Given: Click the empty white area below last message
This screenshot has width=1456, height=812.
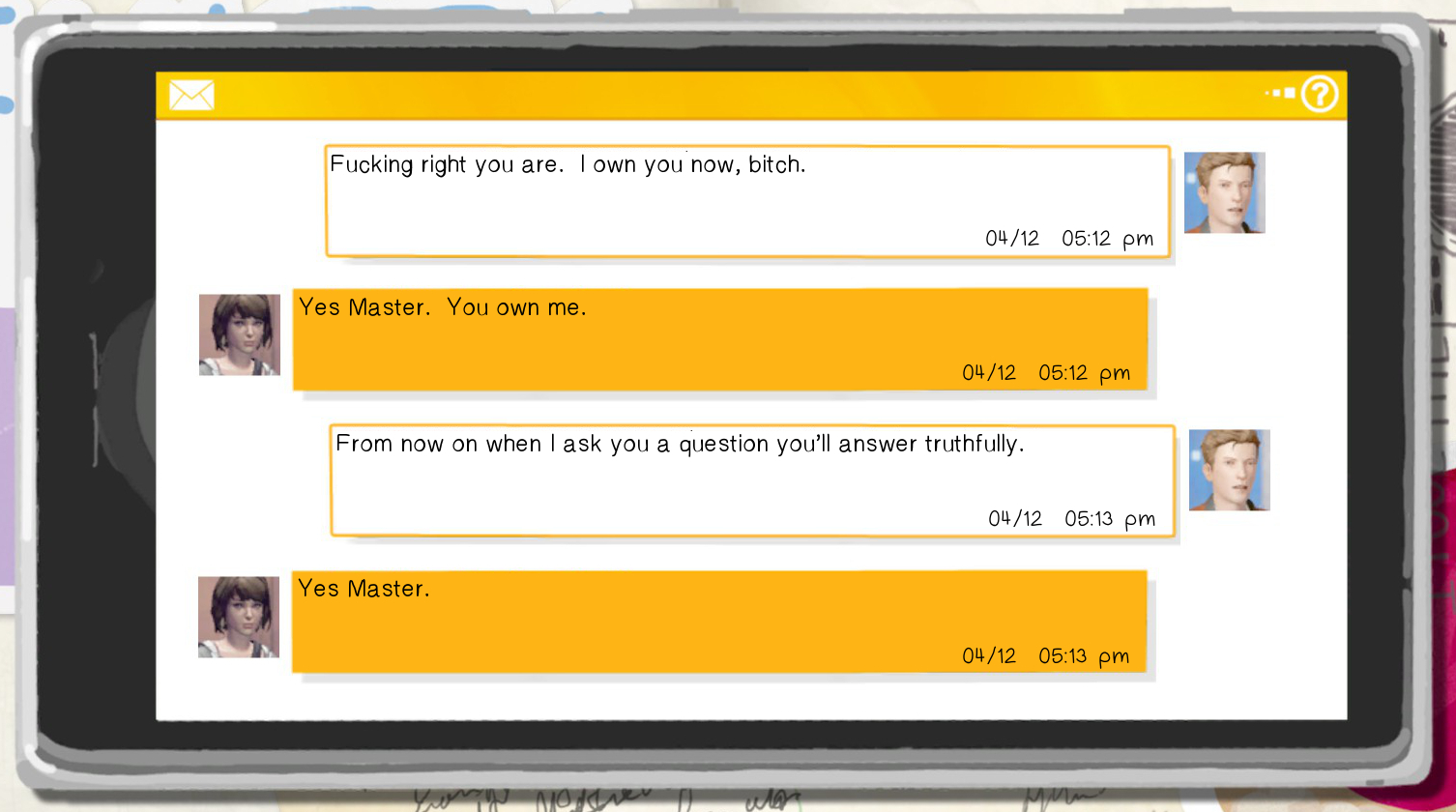Looking at the screenshot, I should (x=751, y=698).
